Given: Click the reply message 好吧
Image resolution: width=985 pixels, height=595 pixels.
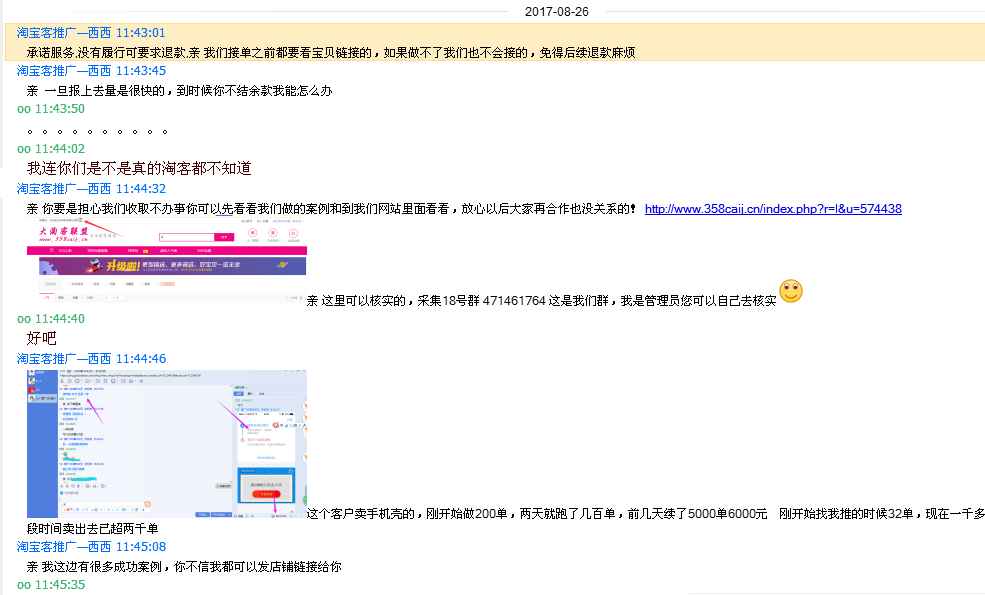Looking at the screenshot, I should [x=41, y=339].
